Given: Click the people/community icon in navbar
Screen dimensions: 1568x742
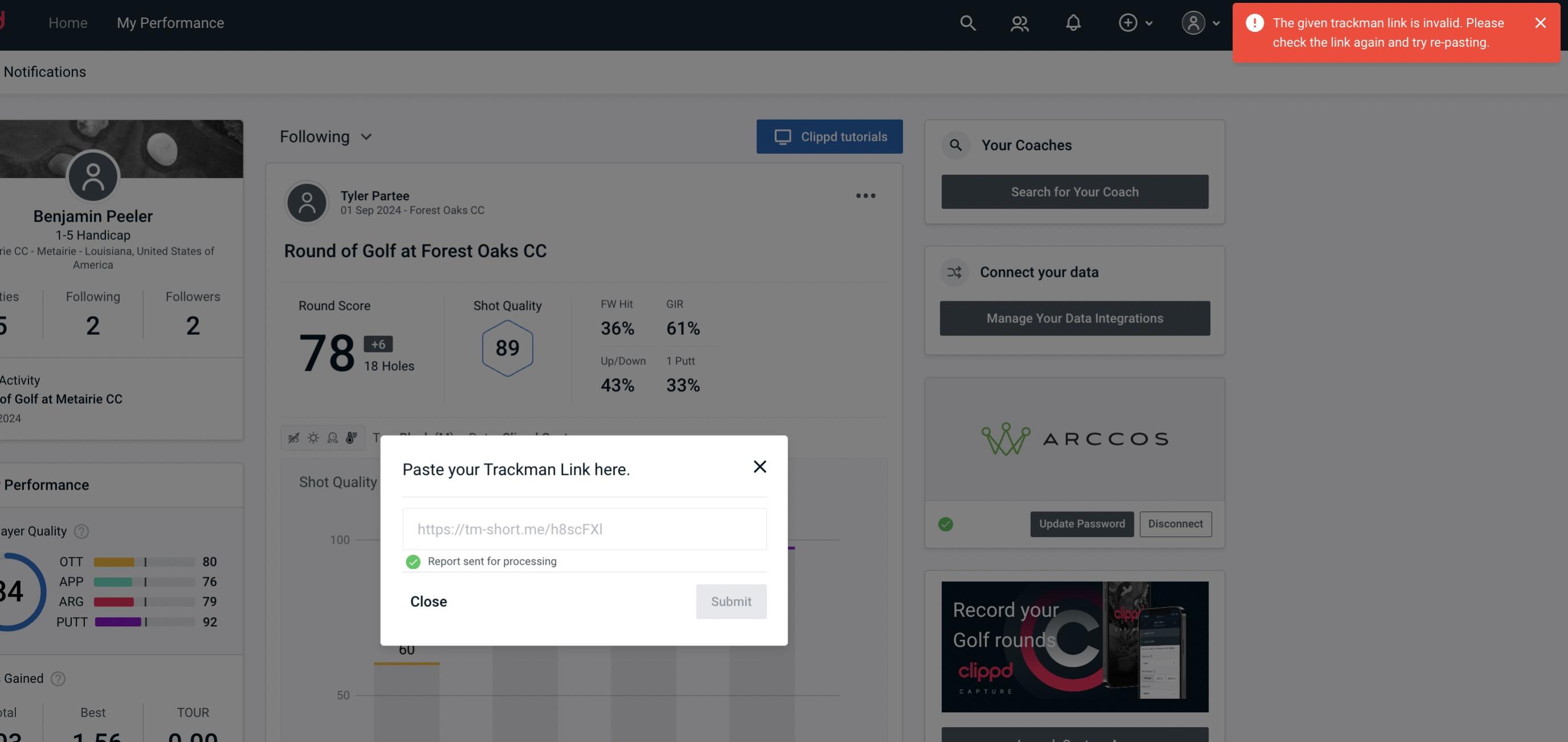Looking at the screenshot, I should [1019, 22].
